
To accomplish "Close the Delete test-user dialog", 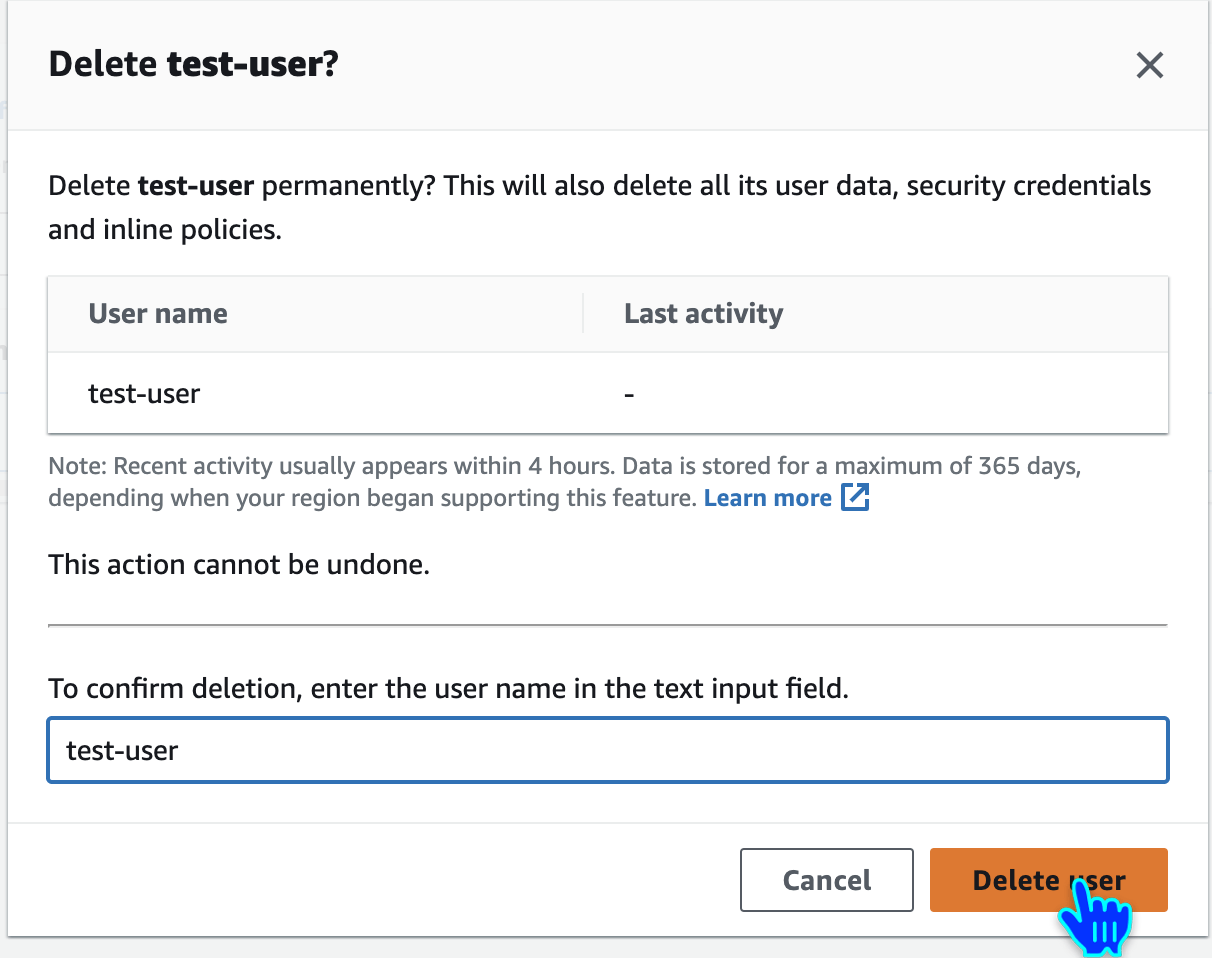I will [1149, 66].
